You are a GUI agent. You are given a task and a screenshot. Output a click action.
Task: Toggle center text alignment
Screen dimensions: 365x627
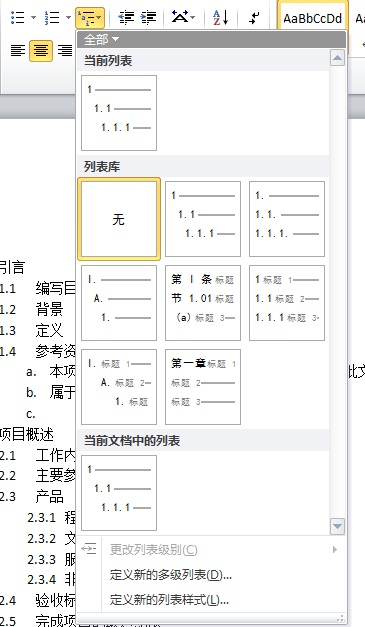click(40, 50)
